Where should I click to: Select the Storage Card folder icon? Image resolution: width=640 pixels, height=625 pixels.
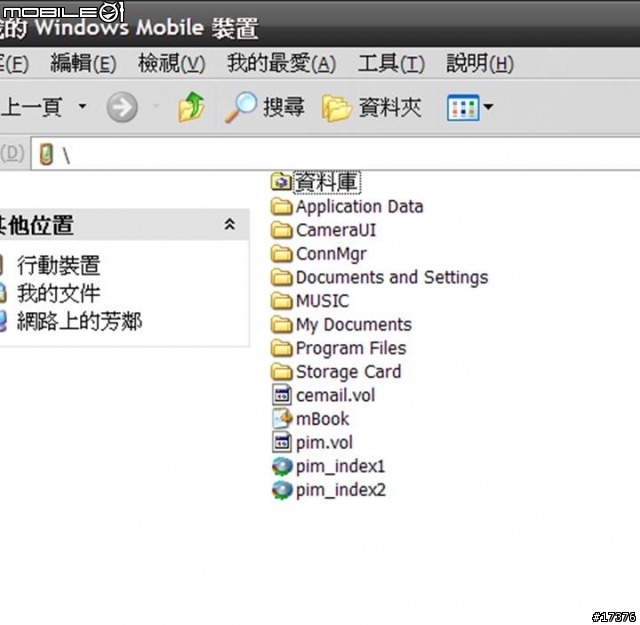[282, 372]
